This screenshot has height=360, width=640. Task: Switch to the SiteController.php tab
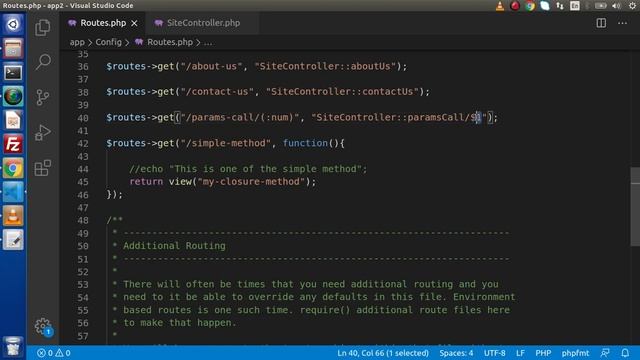pyautogui.click(x=203, y=23)
